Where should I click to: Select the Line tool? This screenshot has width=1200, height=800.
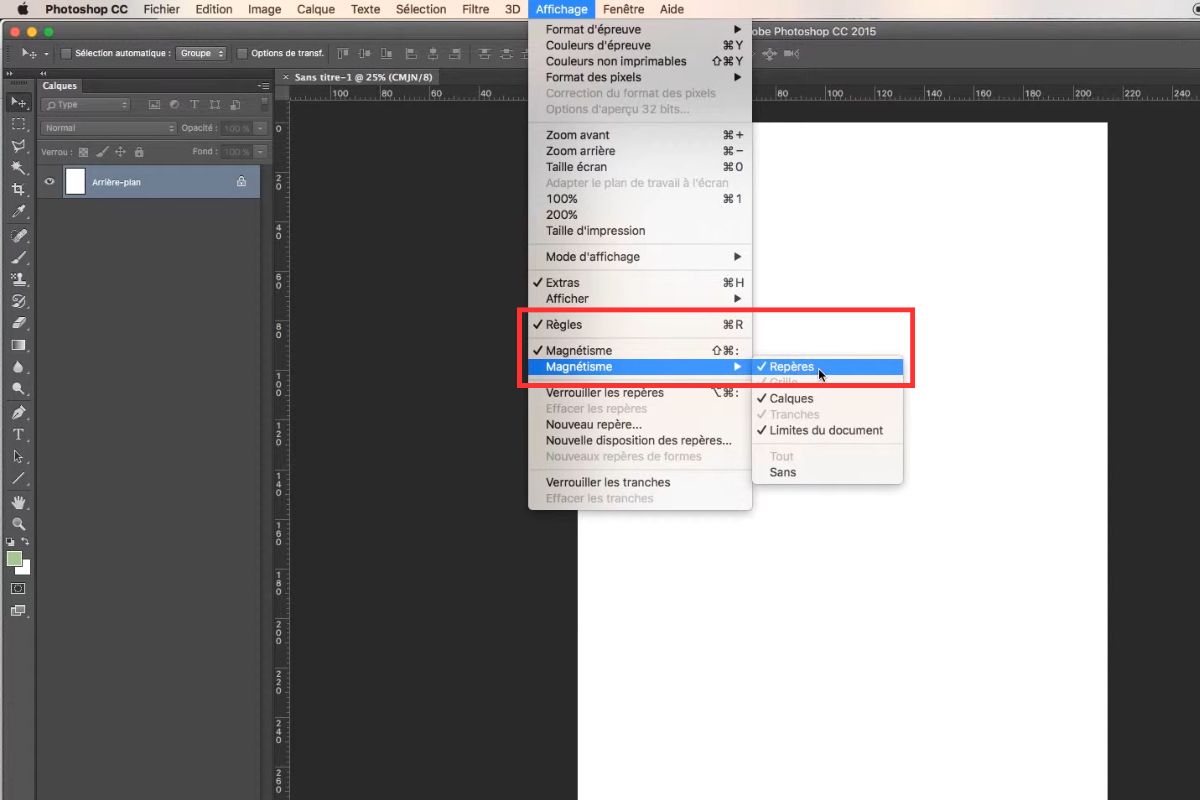coord(18,478)
